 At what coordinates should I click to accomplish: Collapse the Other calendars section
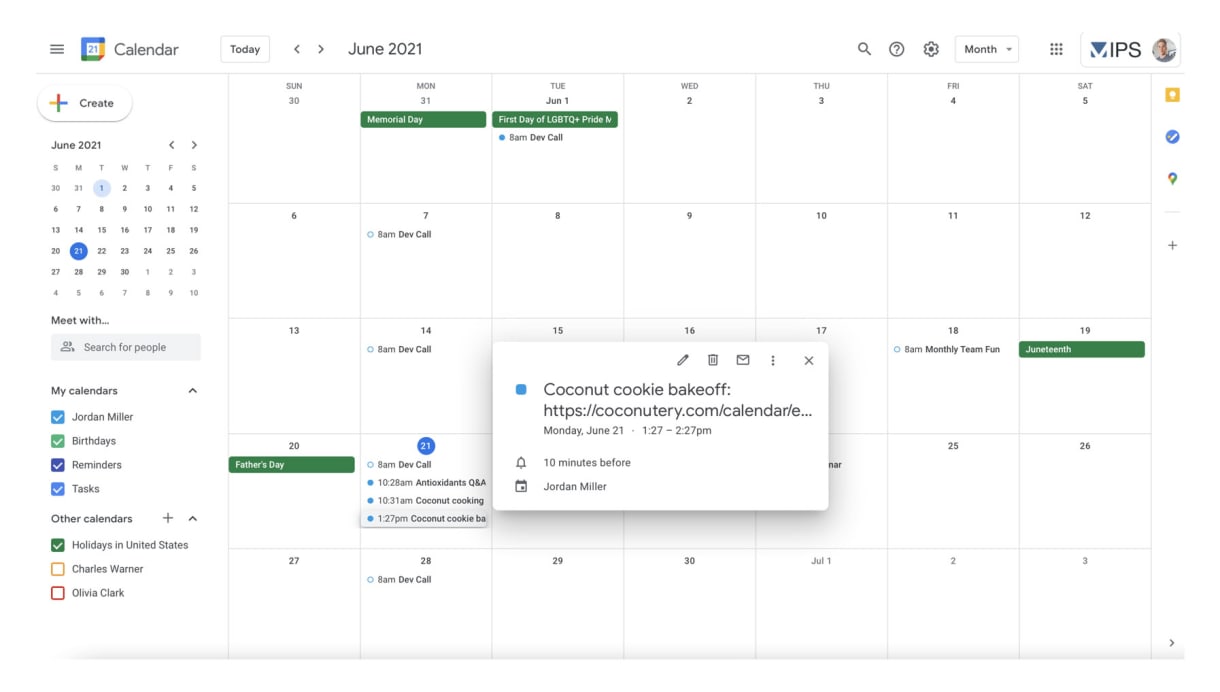point(193,518)
